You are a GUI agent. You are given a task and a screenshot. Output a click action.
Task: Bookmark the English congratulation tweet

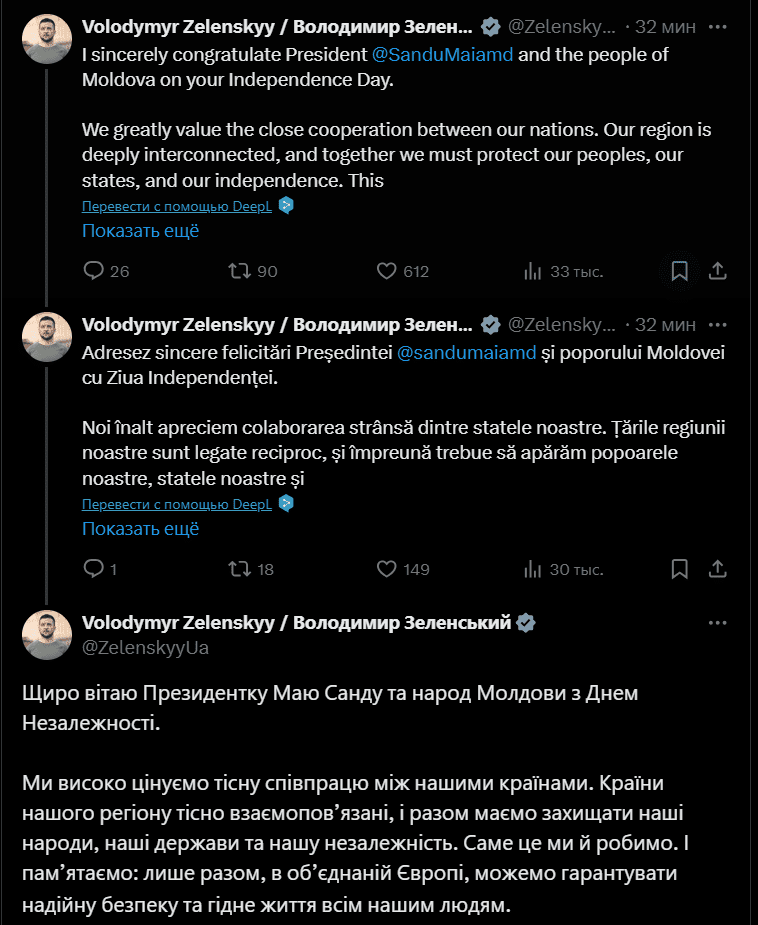click(679, 271)
